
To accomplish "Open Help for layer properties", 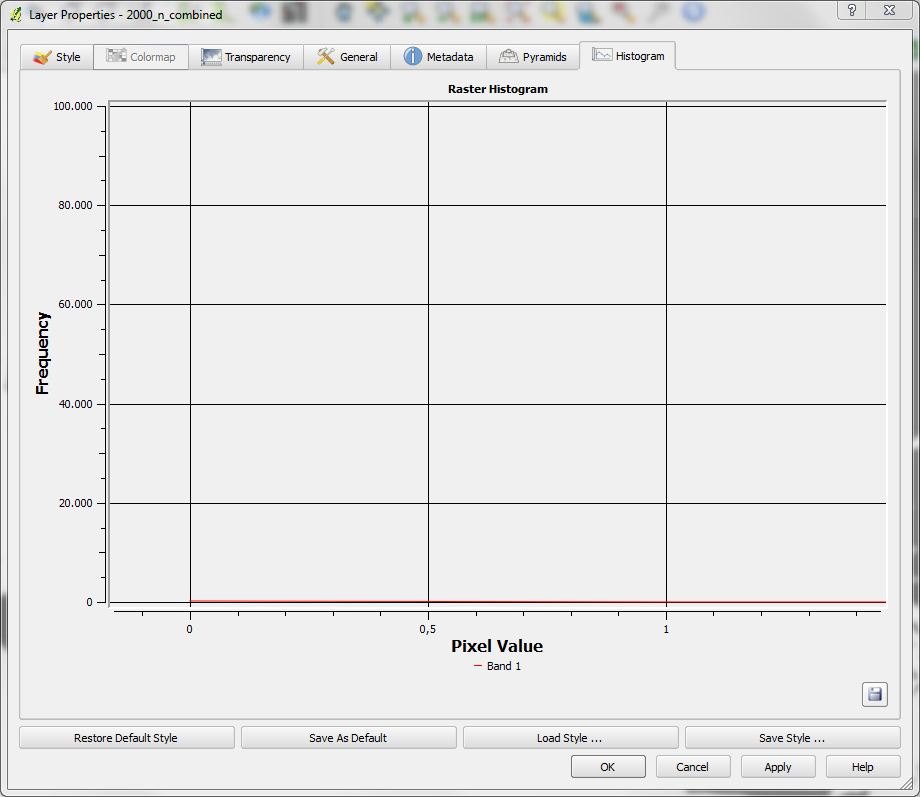I will click(863, 766).
